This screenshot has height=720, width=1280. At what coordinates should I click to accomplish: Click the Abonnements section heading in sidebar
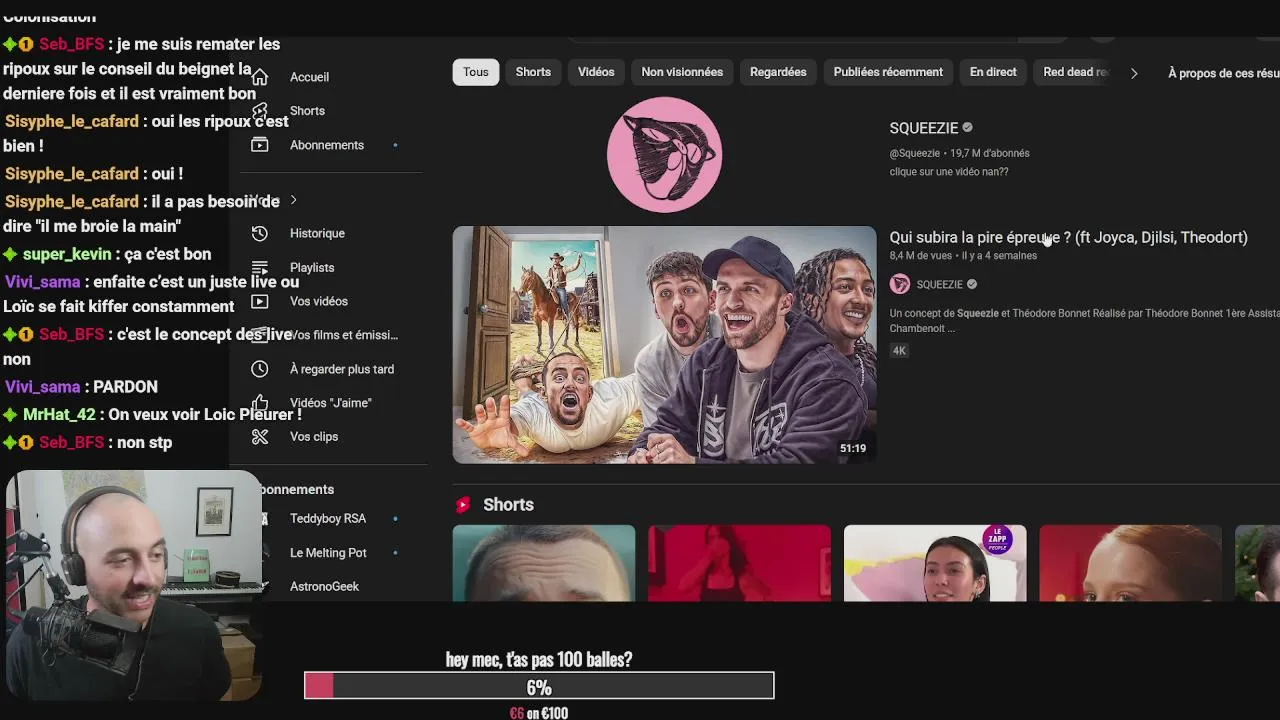point(297,490)
